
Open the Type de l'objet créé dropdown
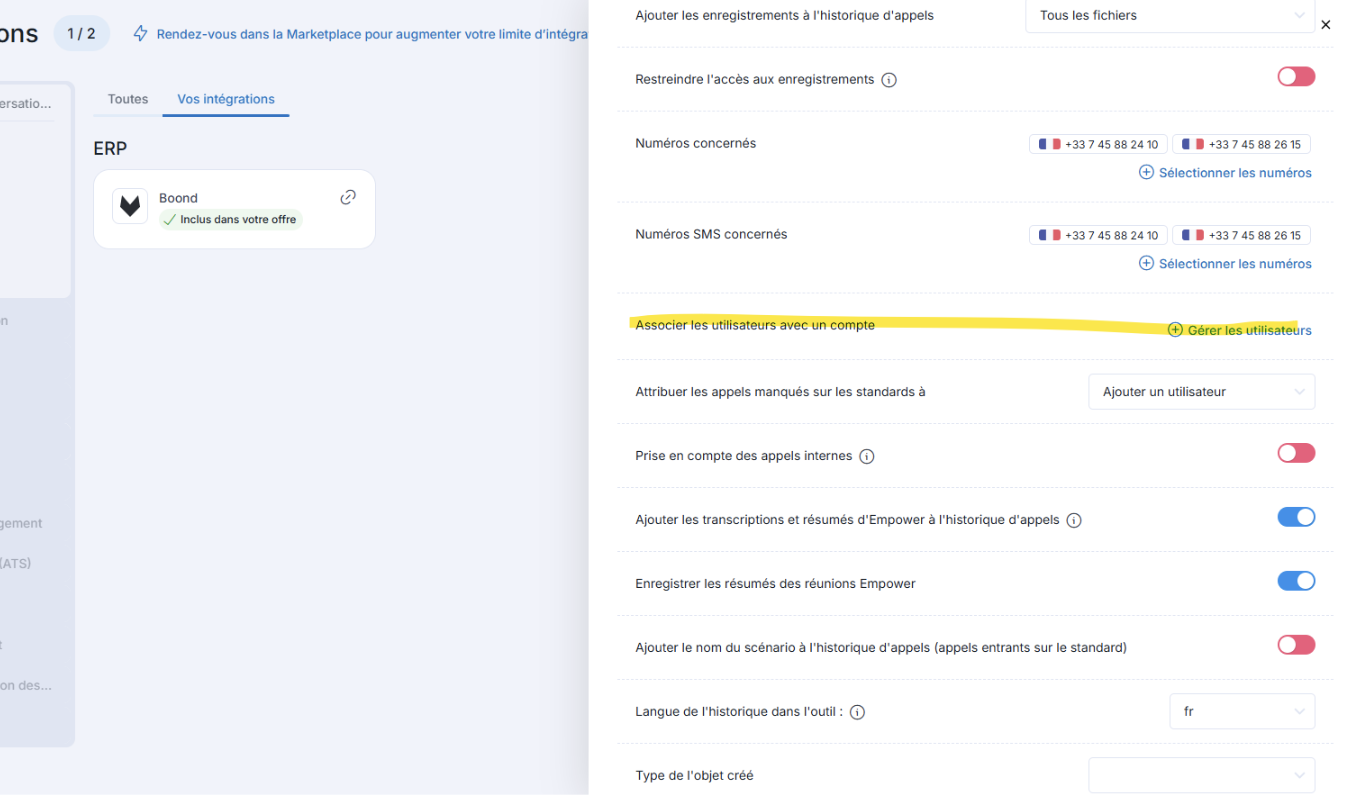[1201, 775]
